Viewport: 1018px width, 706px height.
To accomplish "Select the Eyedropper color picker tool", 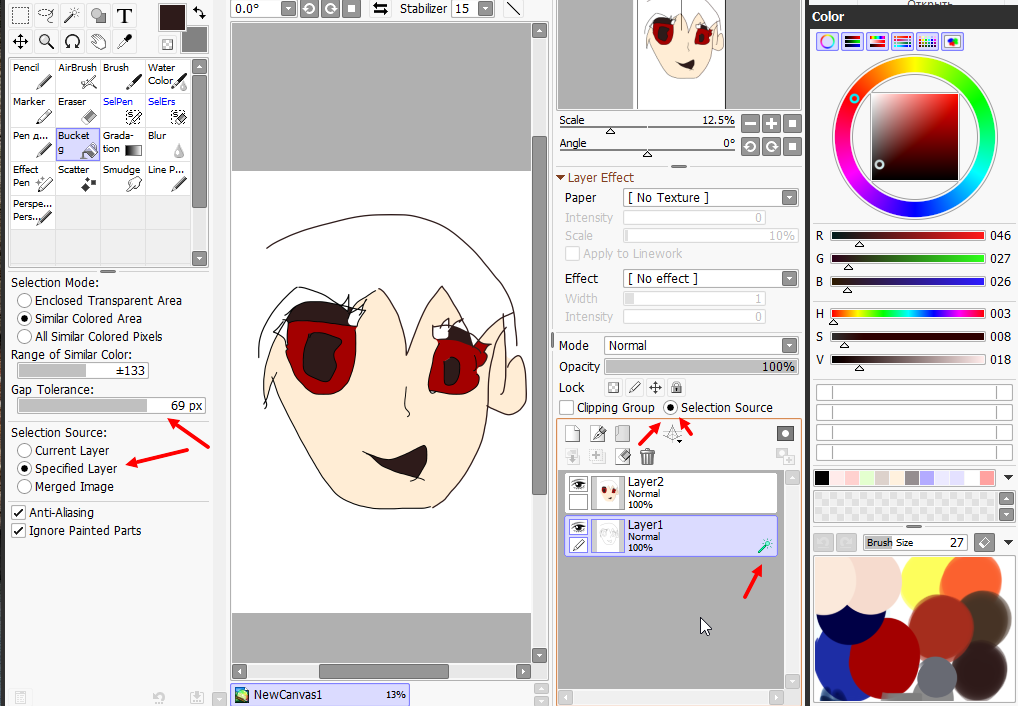I will coord(124,42).
